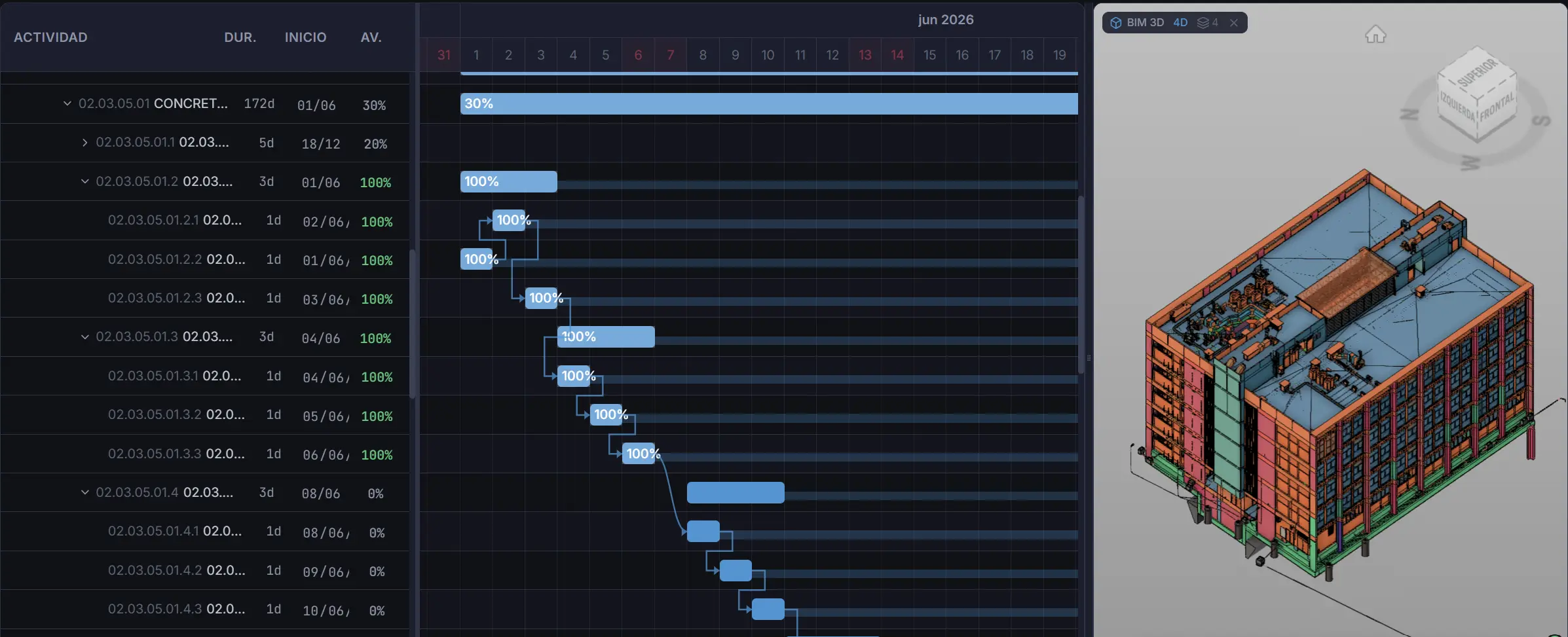Select activity 02.03.05.01.3.2 row
Screen dimensions: 1568x637
204,414
